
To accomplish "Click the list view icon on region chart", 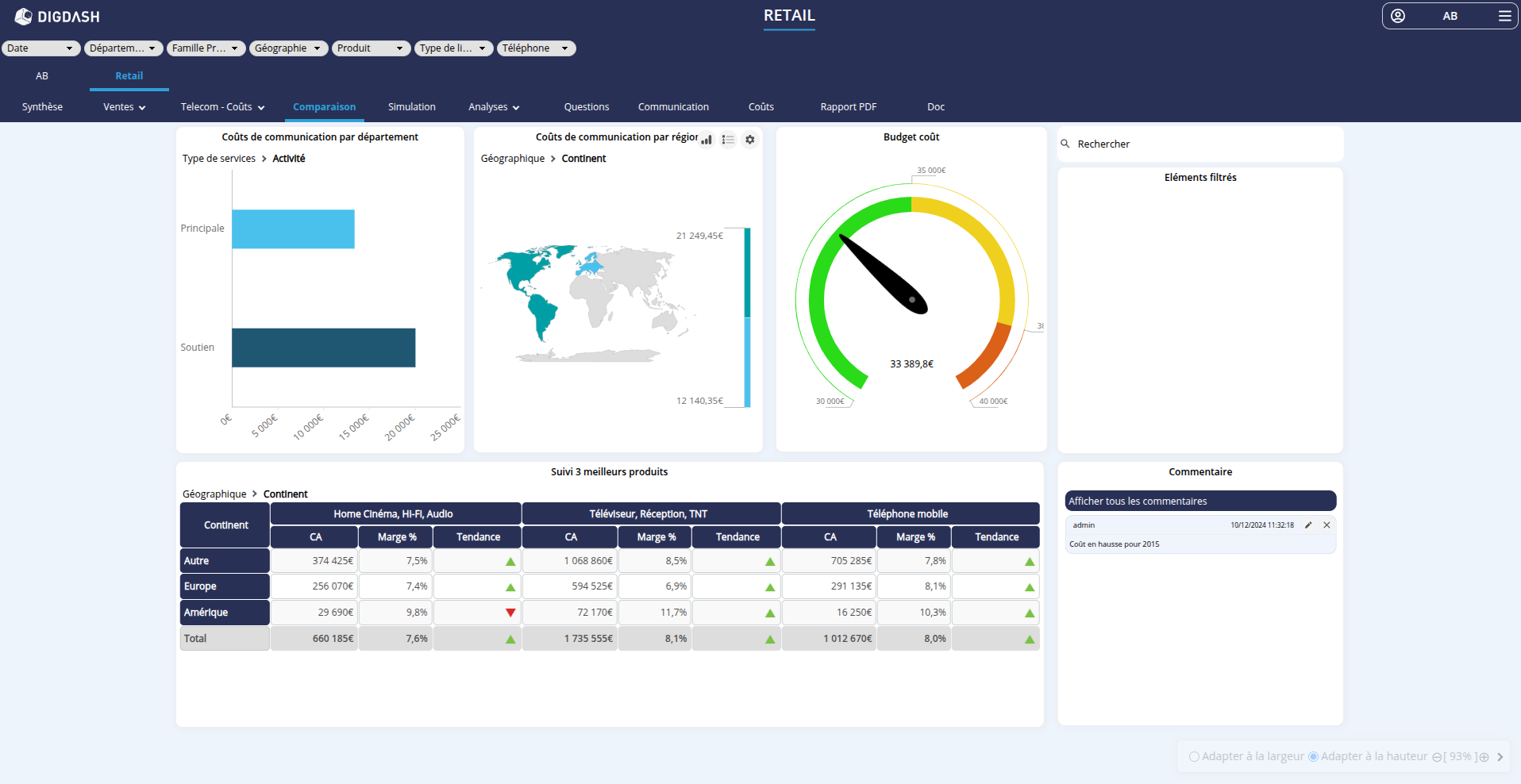I will tap(728, 140).
